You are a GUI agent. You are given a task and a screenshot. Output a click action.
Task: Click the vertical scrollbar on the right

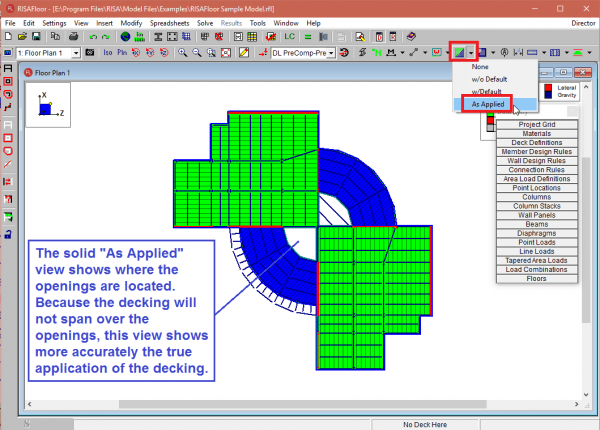tap(585, 250)
